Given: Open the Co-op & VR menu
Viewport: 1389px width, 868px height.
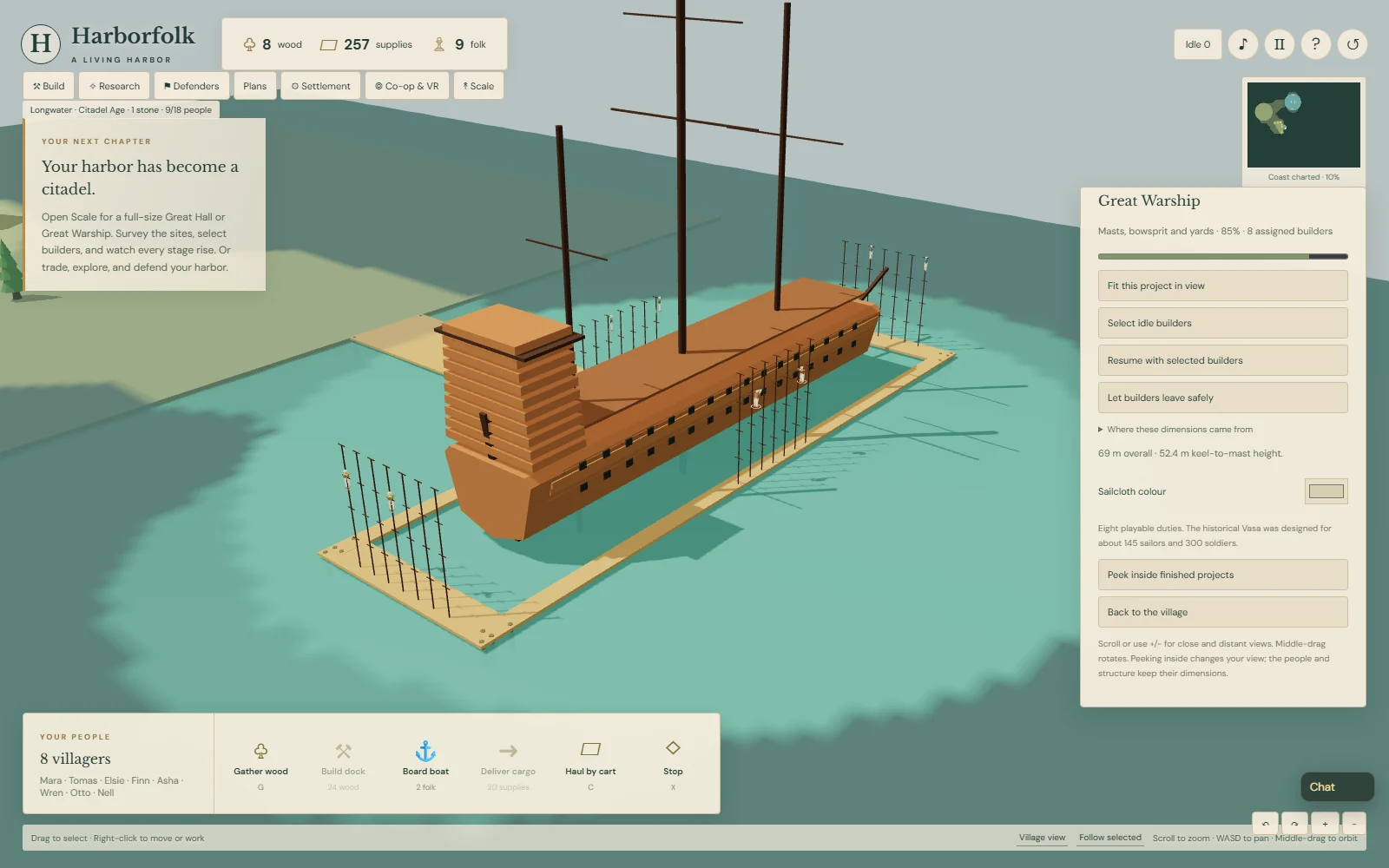Looking at the screenshot, I should pos(407,86).
